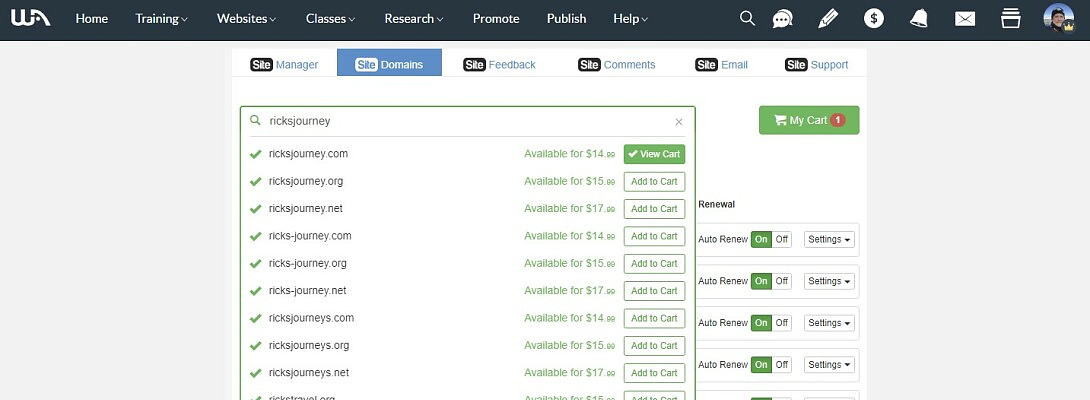The image size is (1090, 400).
Task: Turn Auto Renew Off in third row
Action: 782,323
